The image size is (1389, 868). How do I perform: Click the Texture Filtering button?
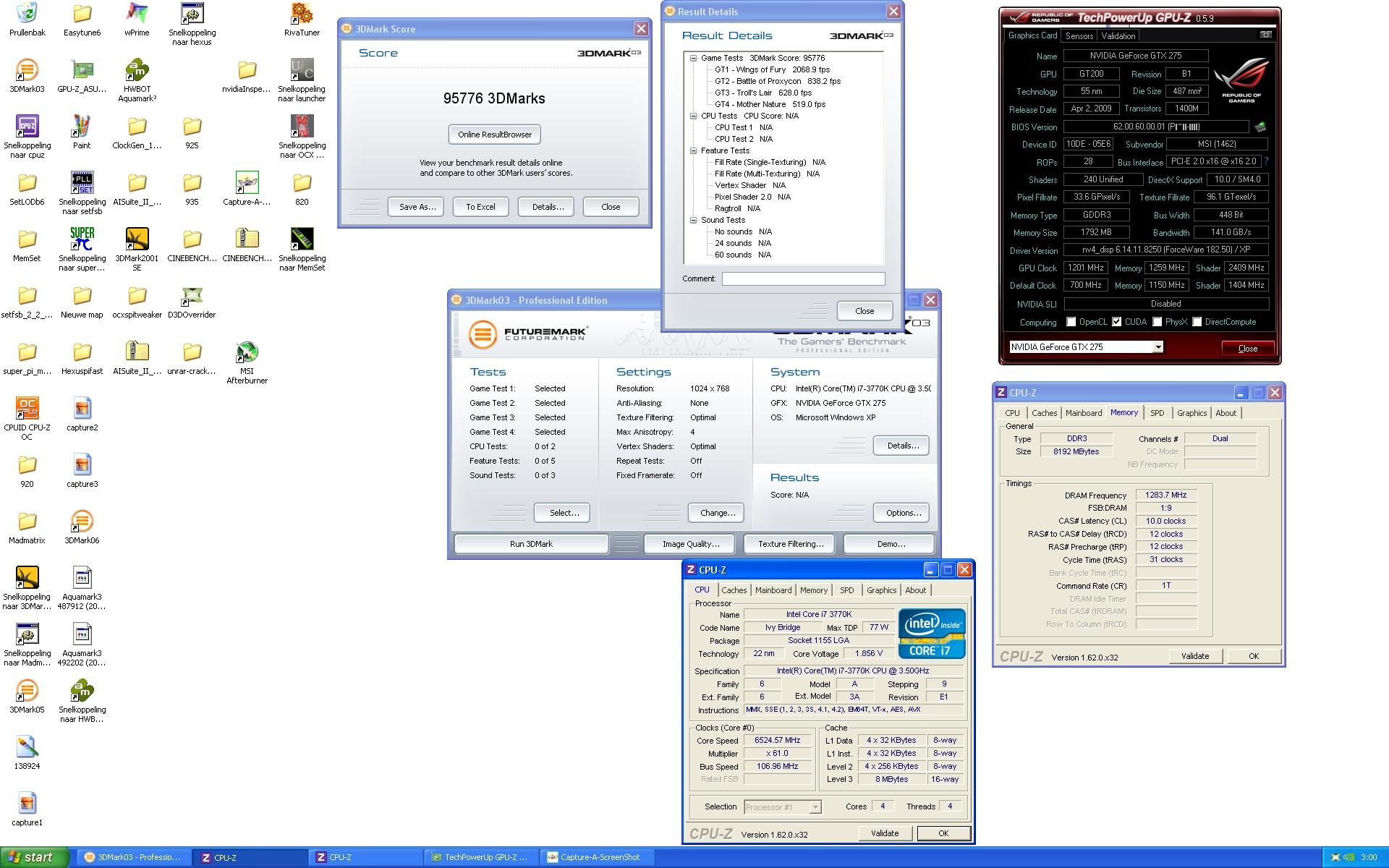click(791, 544)
